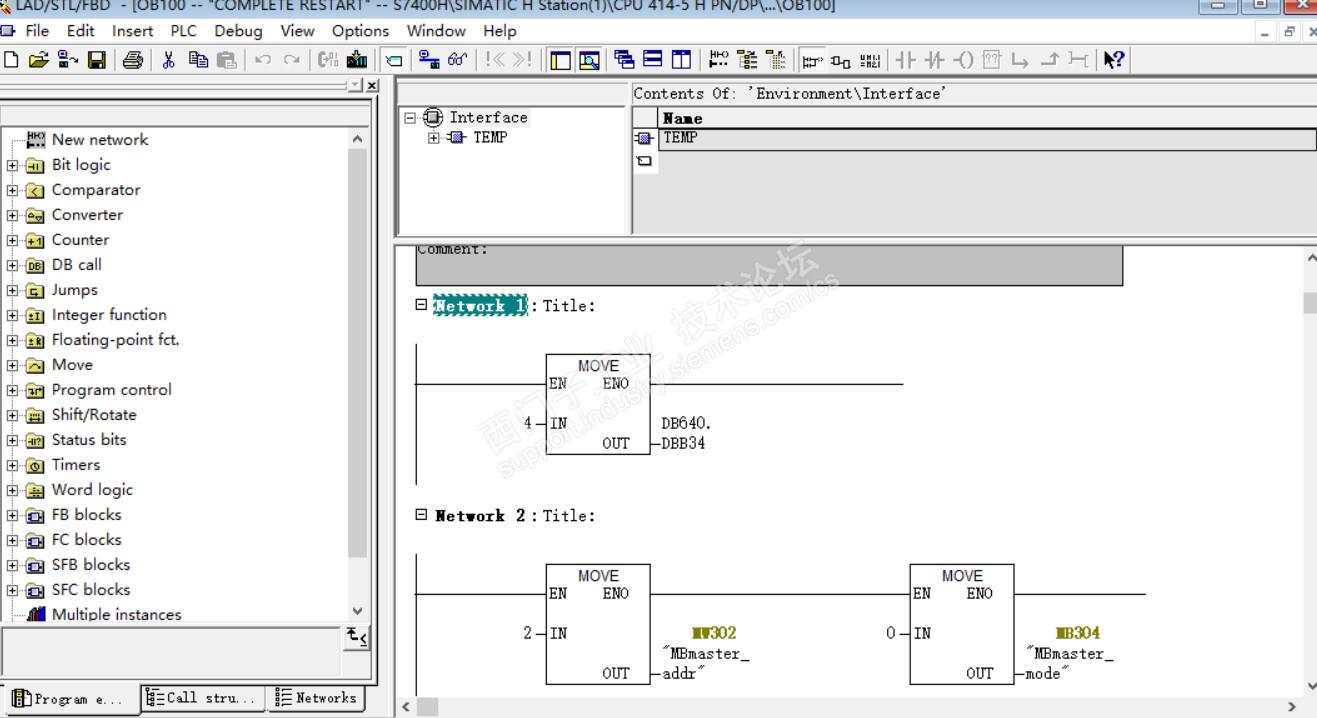Arrange windows horizontally icon

coord(652,60)
